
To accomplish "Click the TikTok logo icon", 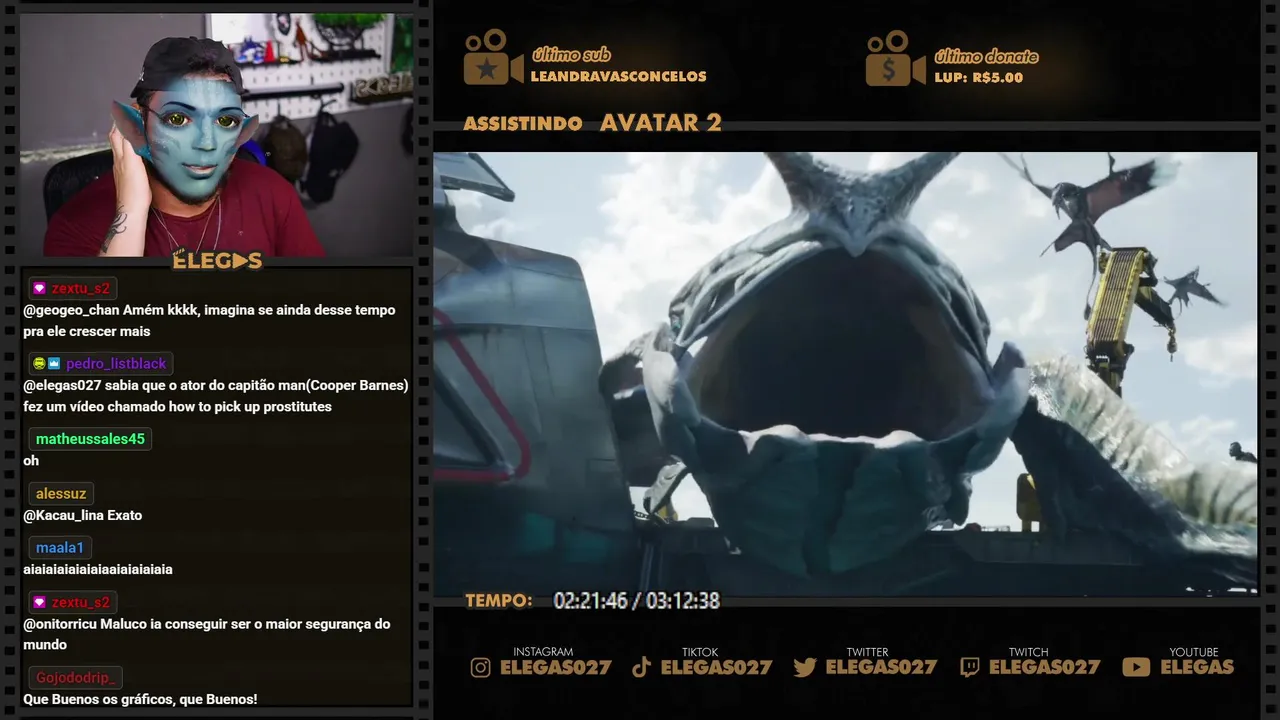I will coord(642,667).
